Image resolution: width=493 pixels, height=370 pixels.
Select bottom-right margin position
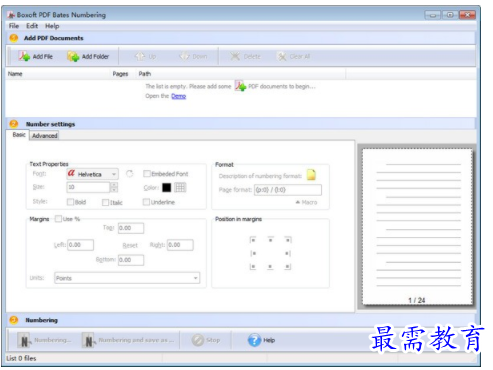(288, 267)
